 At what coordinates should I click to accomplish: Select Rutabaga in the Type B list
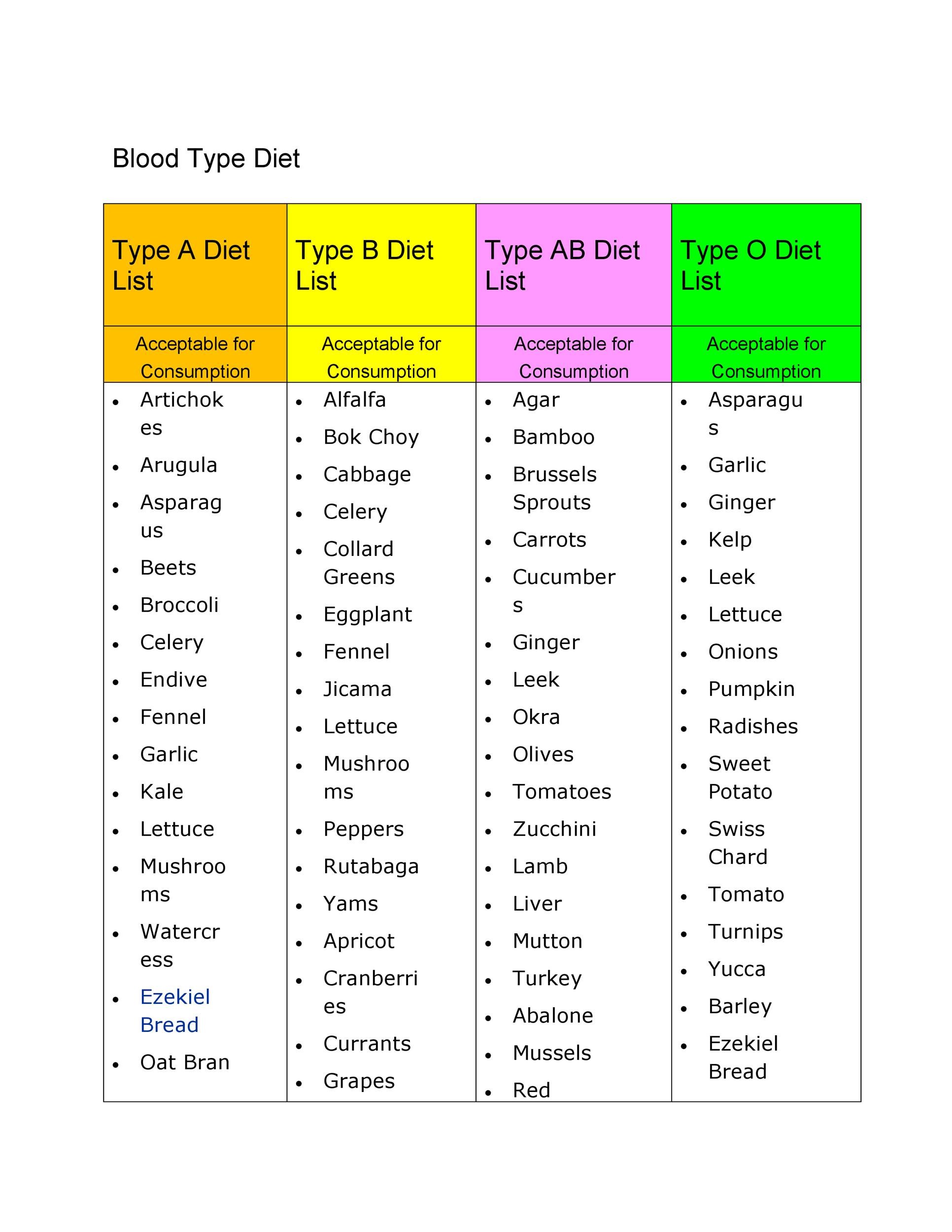point(371,866)
